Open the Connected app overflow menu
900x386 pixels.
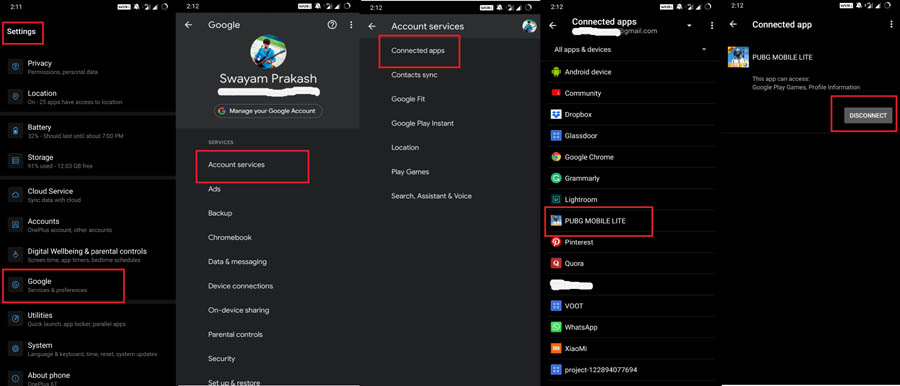[x=890, y=25]
